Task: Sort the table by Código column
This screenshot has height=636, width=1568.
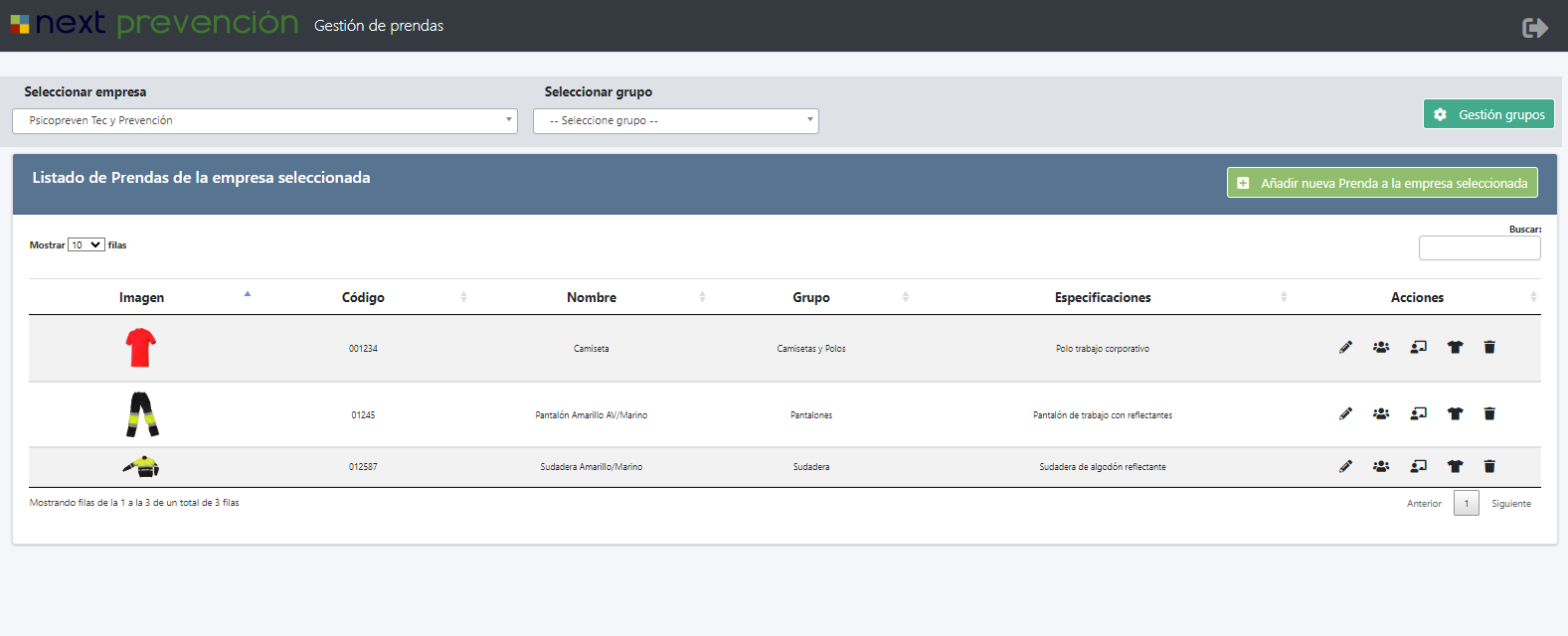Action: pos(363,297)
